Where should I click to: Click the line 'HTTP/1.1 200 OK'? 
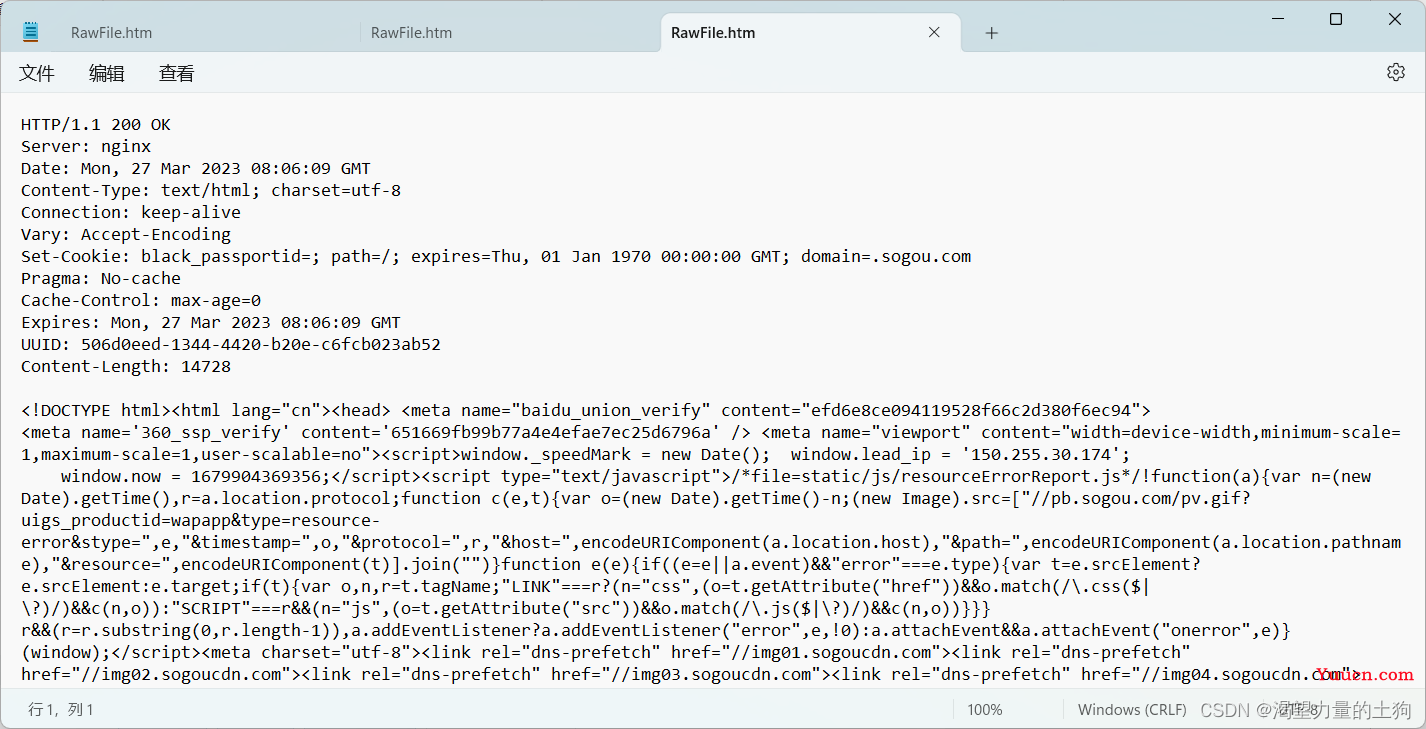[96, 125]
